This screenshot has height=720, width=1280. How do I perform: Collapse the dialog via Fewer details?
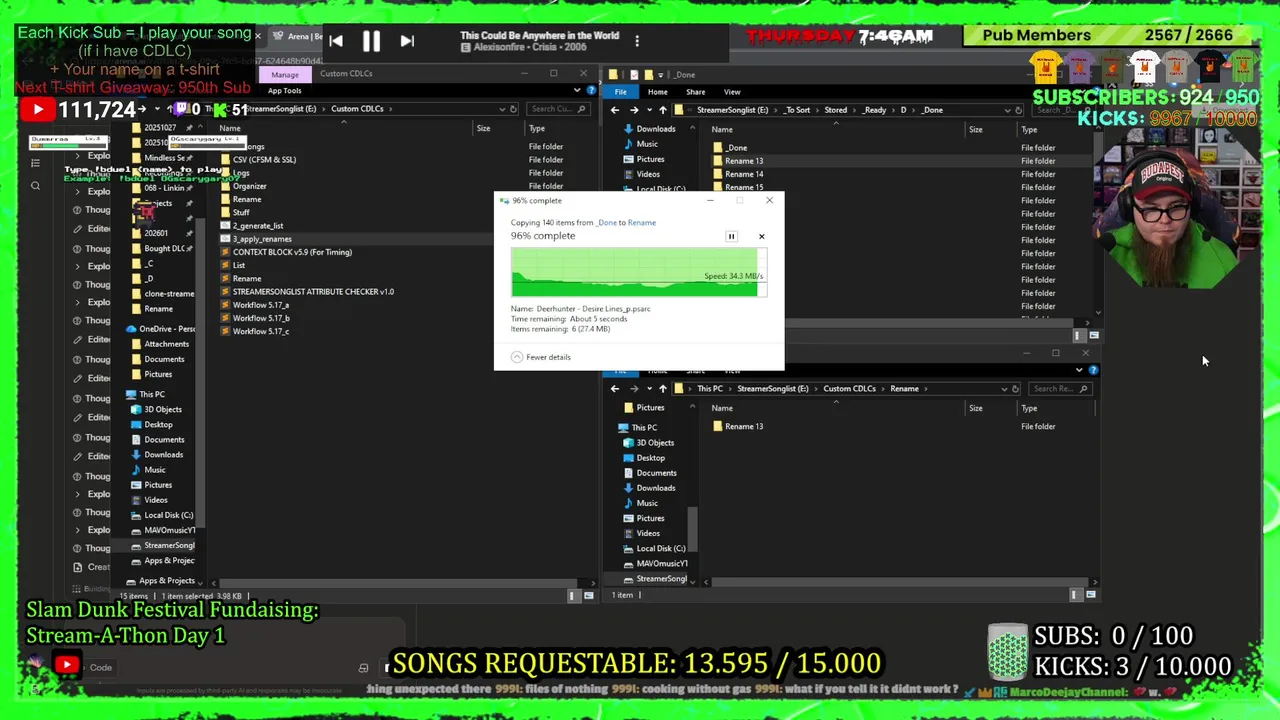[541, 357]
